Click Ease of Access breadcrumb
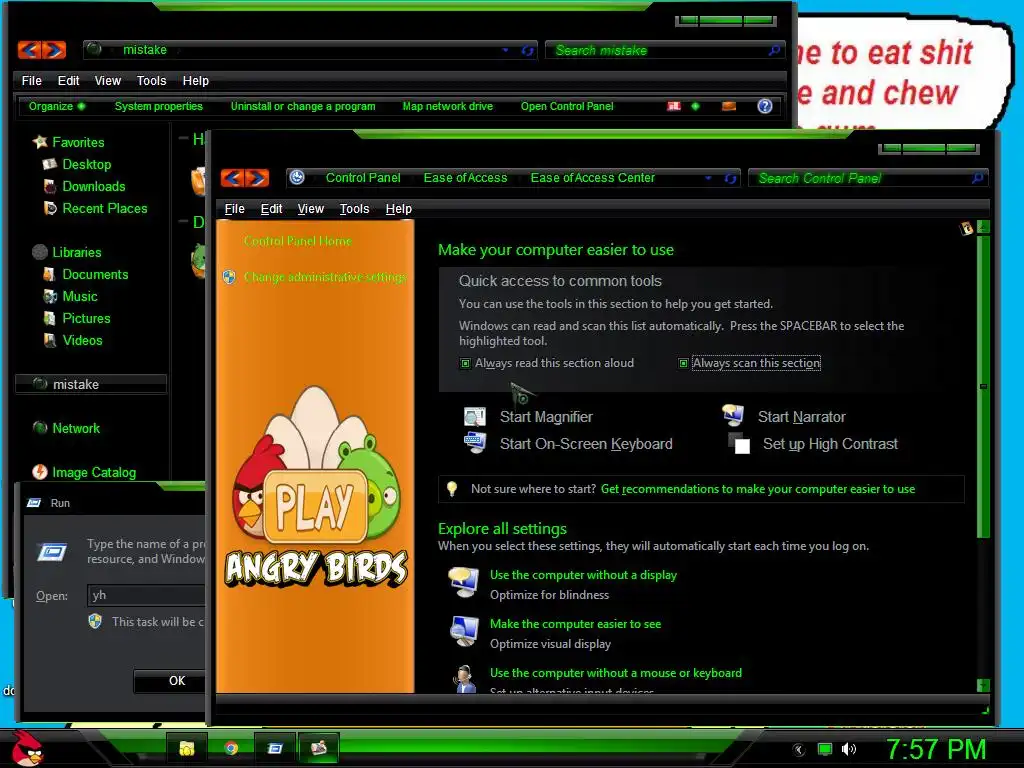Screen dimensions: 1024x768 [x=465, y=178]
